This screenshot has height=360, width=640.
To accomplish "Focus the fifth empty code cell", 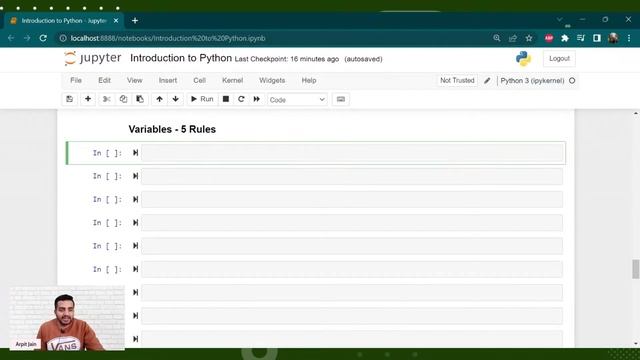I will (x=352, y=246).
